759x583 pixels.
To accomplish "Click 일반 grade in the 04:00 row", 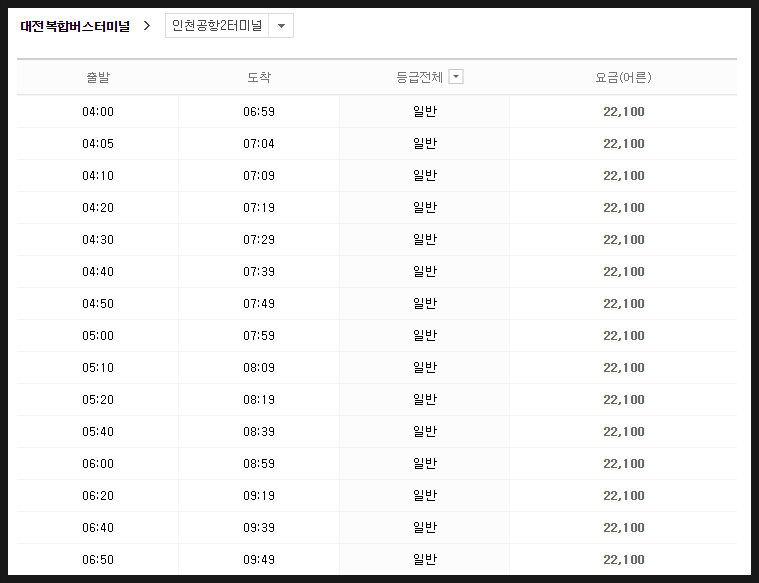I will coord(425,111).
